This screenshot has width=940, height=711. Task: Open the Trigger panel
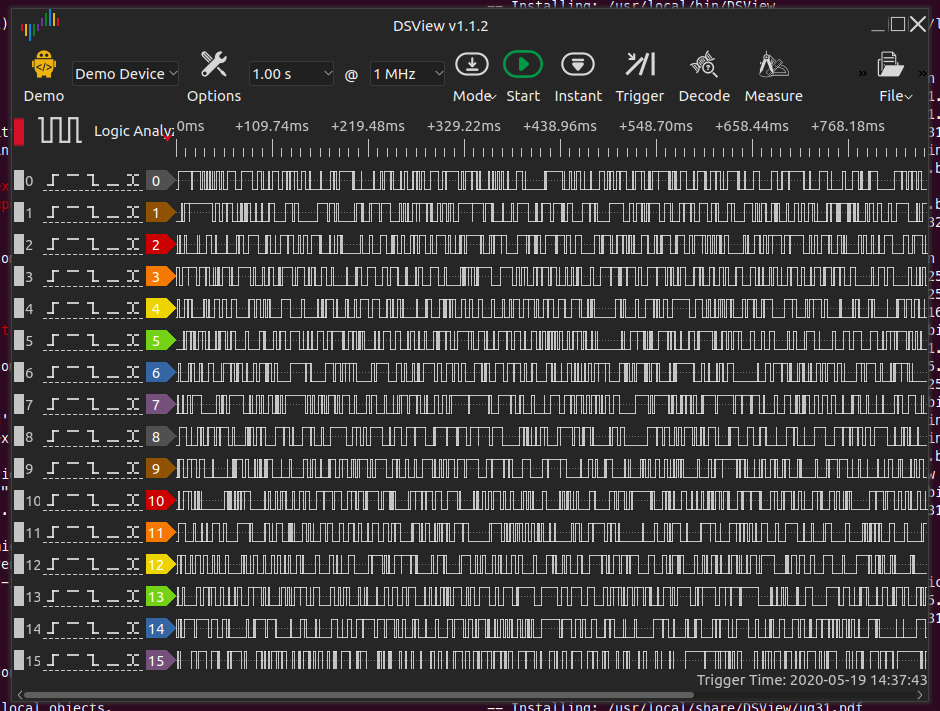click(639, 66)
